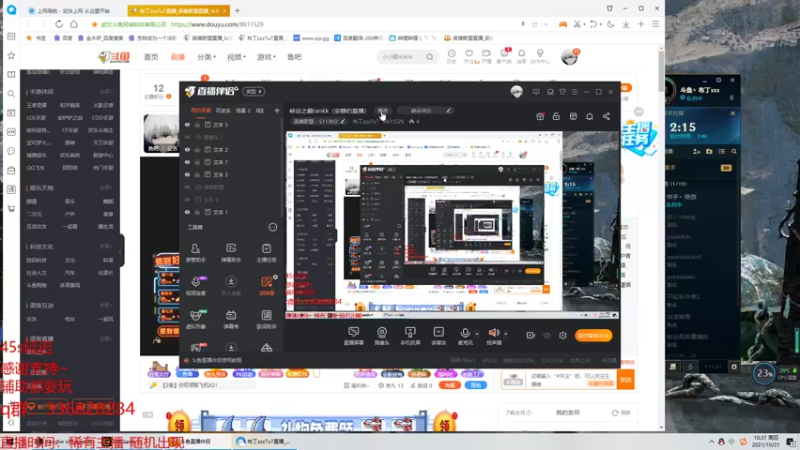Click the bell notification icon in streaming app
The image size is (800, 450).
(x=589, y=116)
